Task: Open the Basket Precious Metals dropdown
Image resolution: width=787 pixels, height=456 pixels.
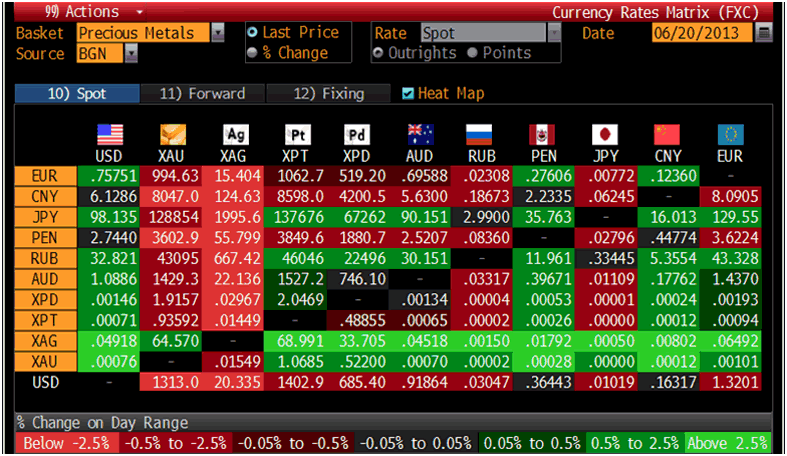Action: [218, 33]
